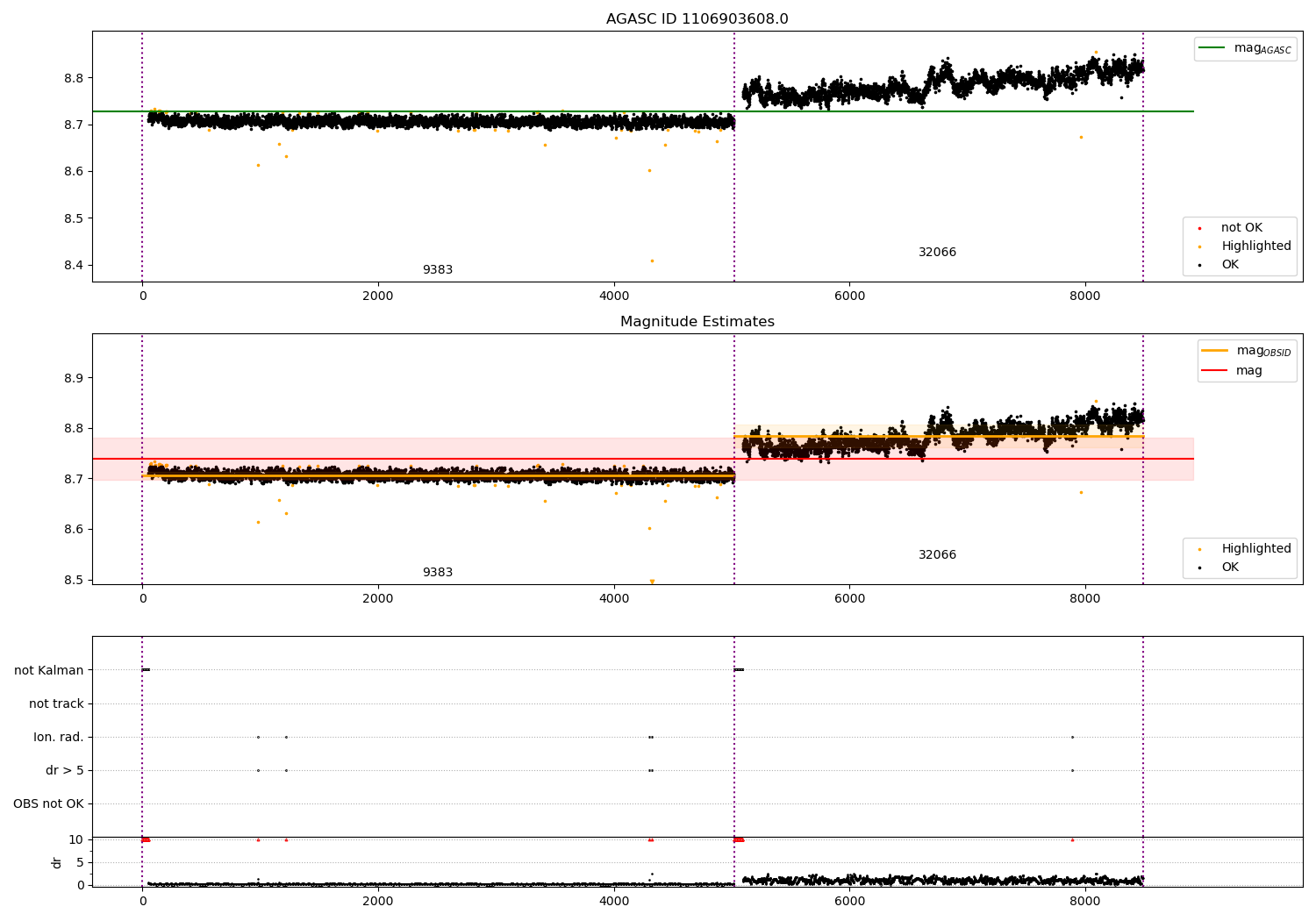Click the 'Magnitude Estimates' subplot title

tap(697, 322)
